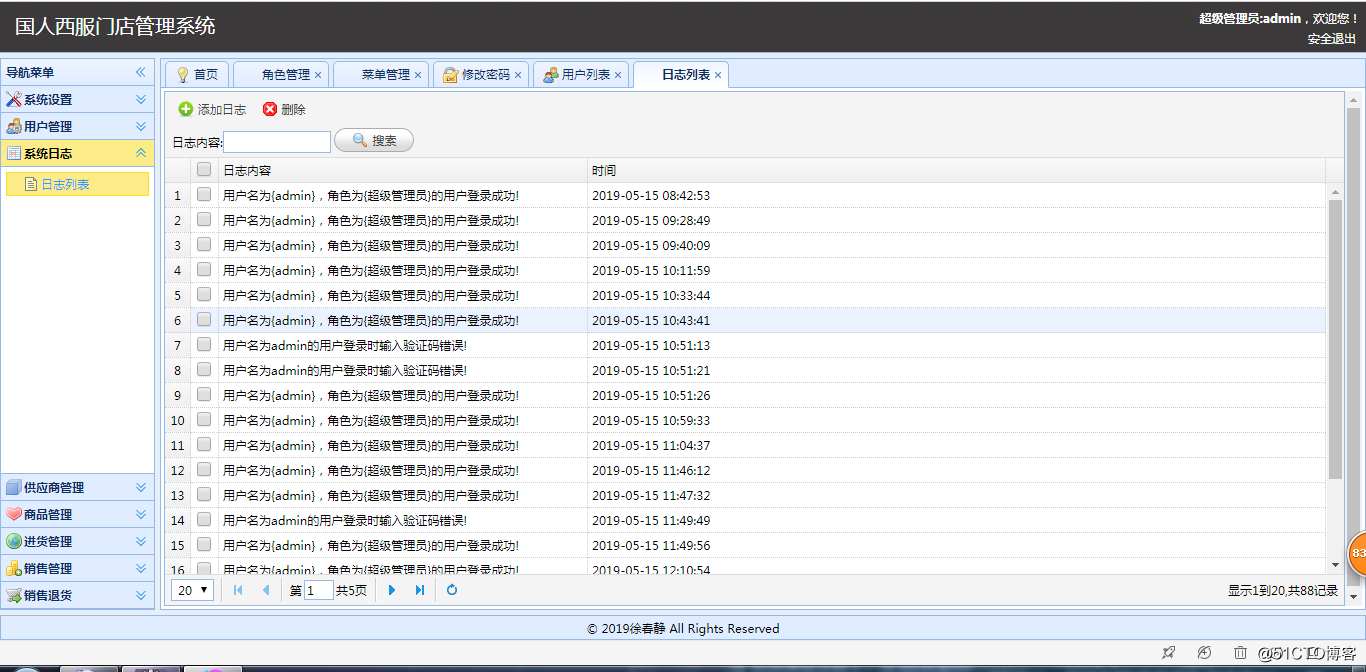Refresh the log list grid

(452, 590)
